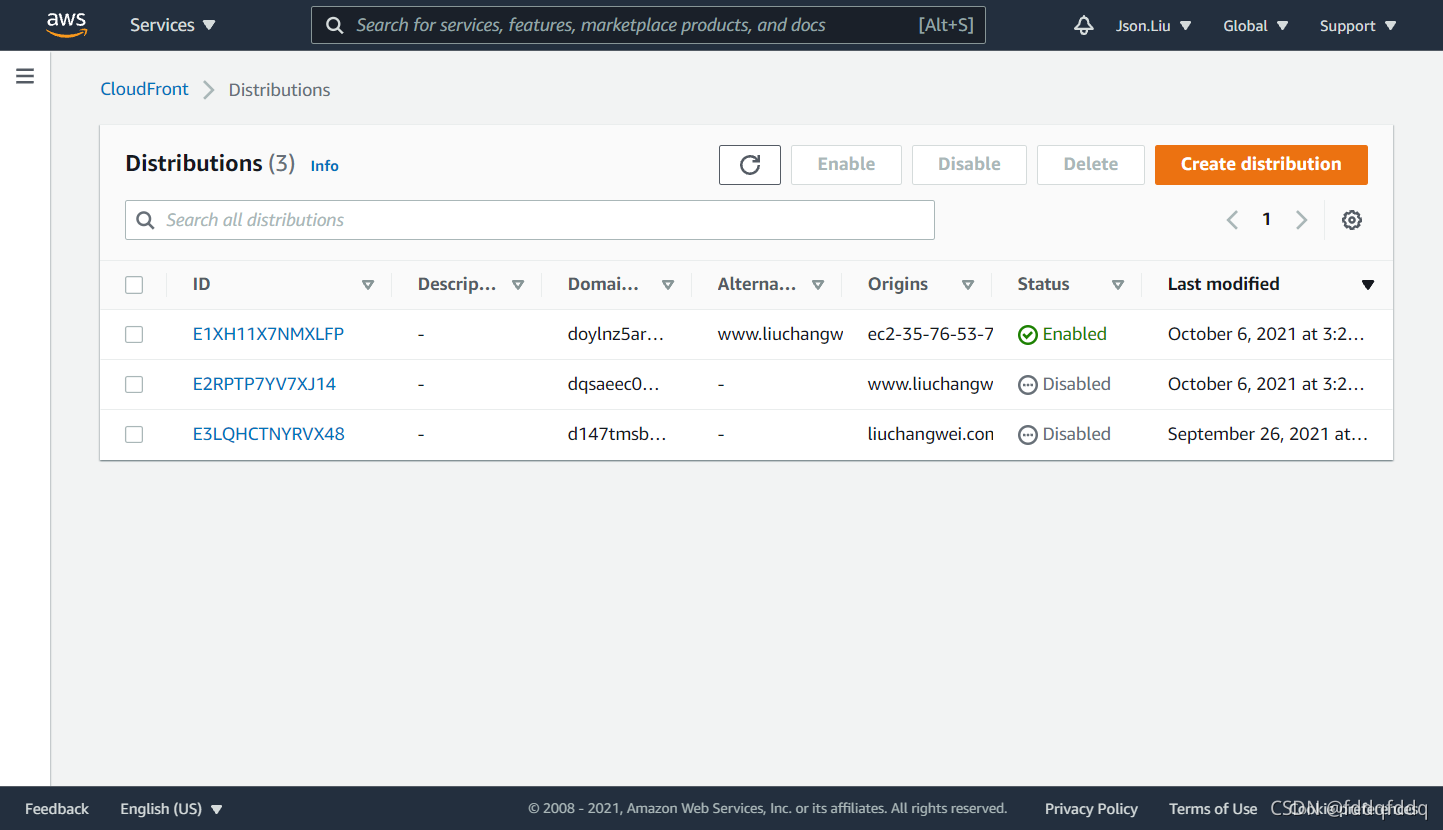The height and width of the screenshot is (830, 1443).
Task: Click domain cell dqsaeec0…
Action: [x=613, y=385]
